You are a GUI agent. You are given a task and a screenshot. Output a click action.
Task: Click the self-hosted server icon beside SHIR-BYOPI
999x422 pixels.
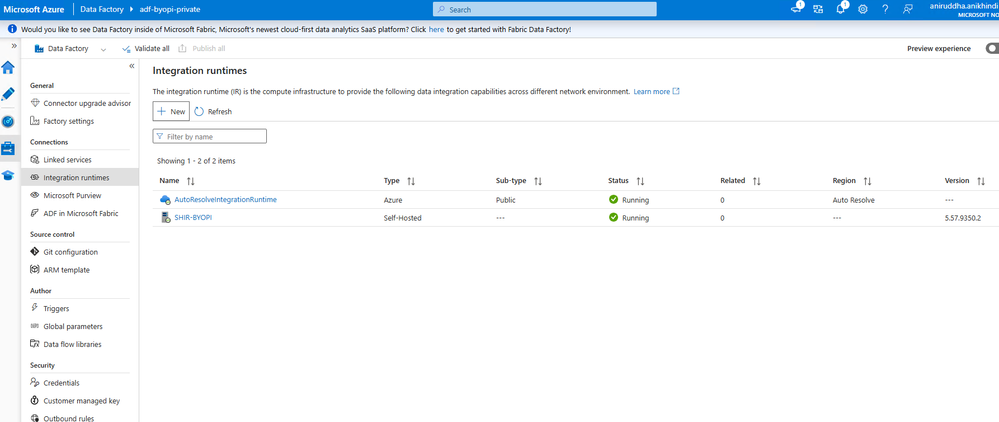(165, 217)
